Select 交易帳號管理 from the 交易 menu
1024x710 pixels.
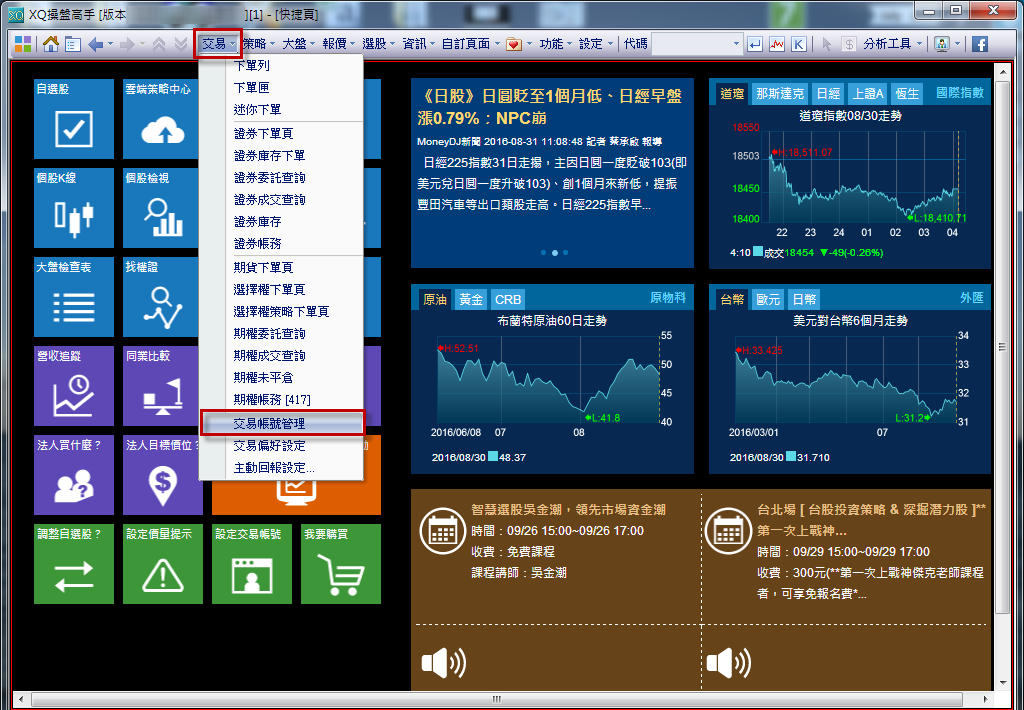click(269, 424)
